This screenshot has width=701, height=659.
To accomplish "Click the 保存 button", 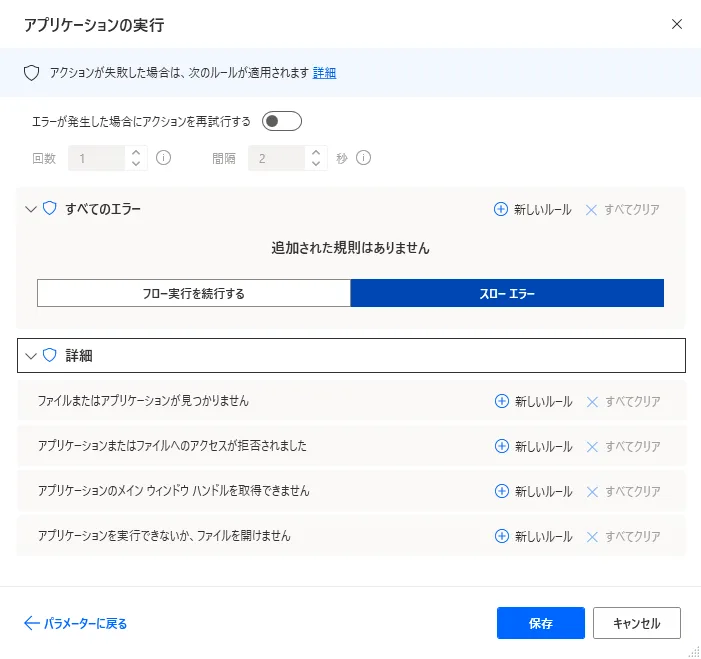I will pos(540,623).
